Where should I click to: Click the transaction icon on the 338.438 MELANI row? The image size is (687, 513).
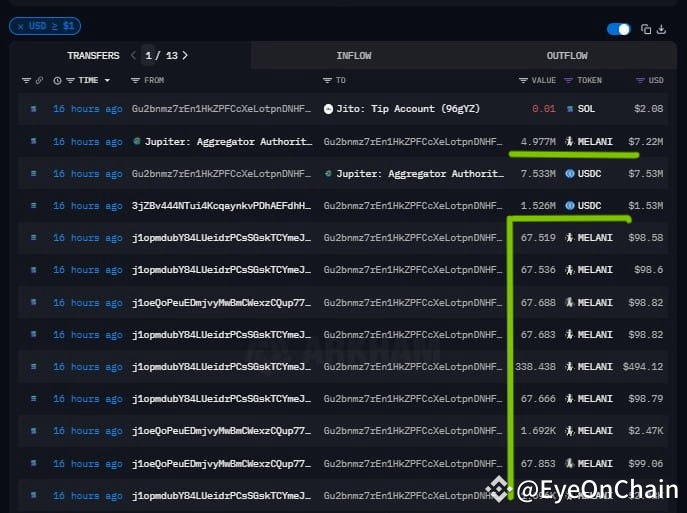(34, 366)
